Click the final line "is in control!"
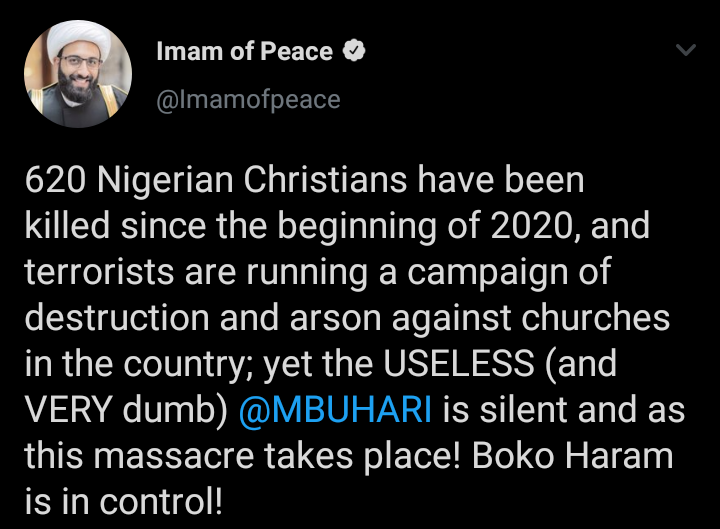The height and width of the screenshot is (529, 720). pos(124,502)
